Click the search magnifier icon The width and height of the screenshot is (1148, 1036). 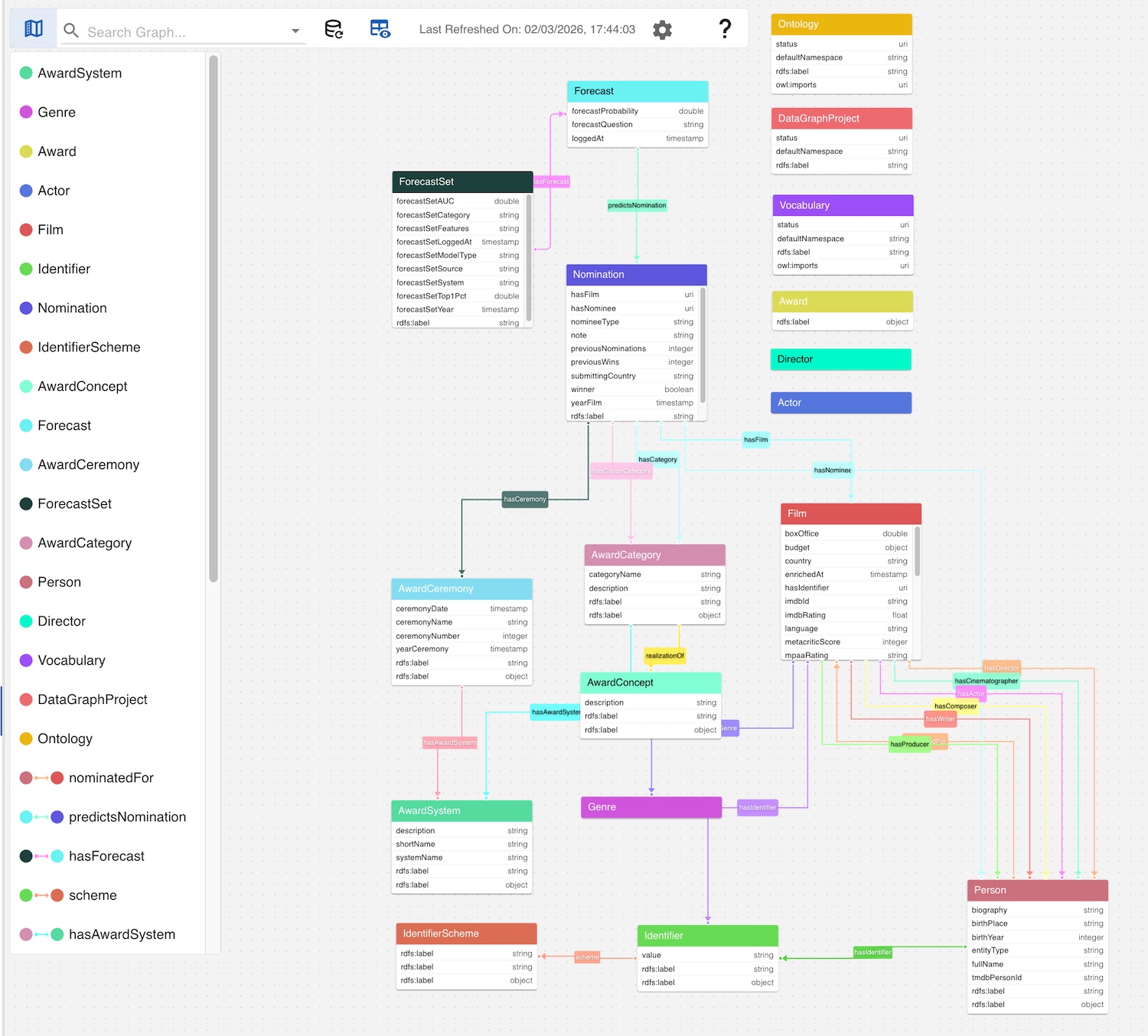pyautogui.click(x=70, y=32)
